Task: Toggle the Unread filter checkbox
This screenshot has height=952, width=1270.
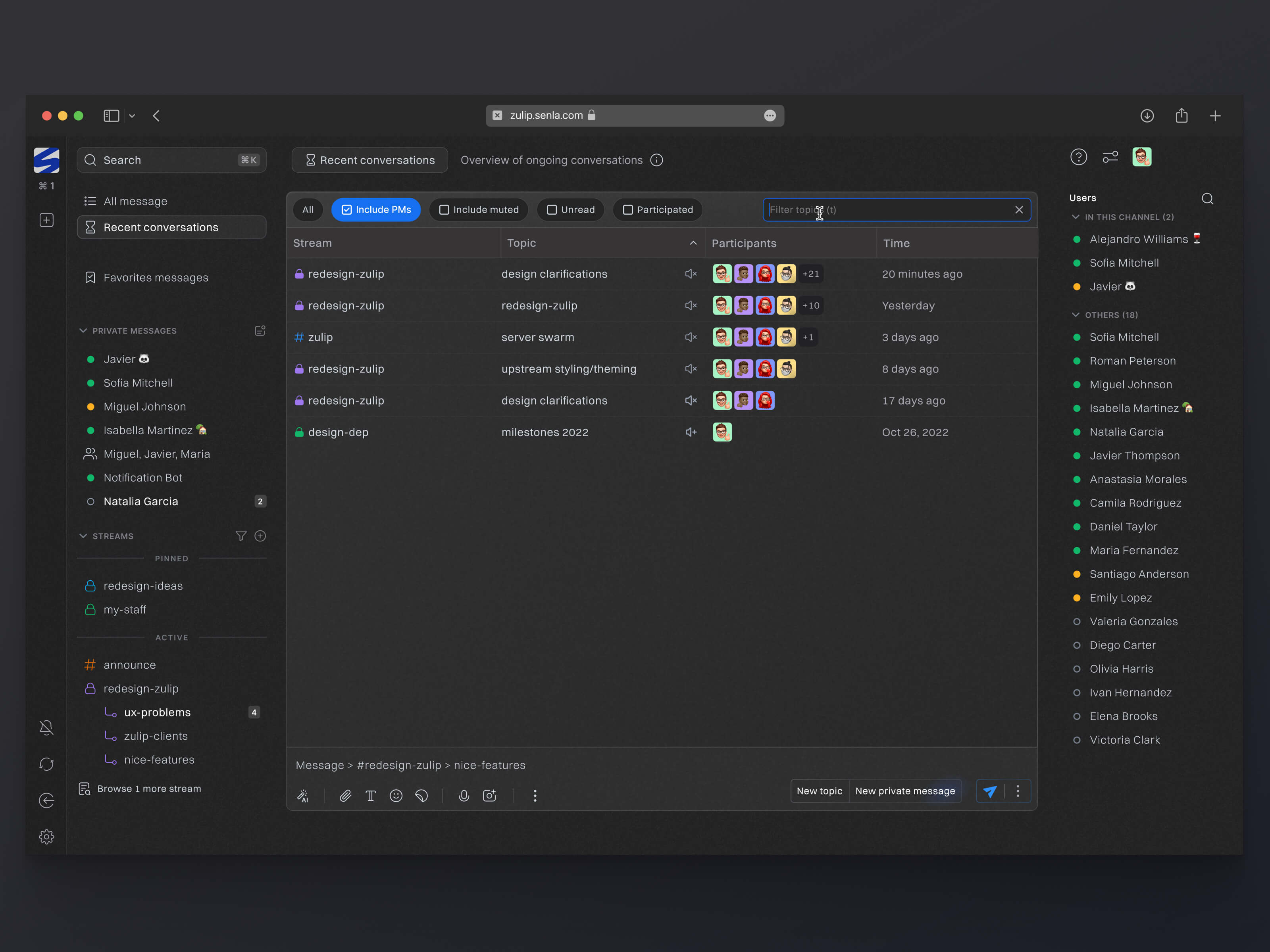Action: tap(551, 210)
